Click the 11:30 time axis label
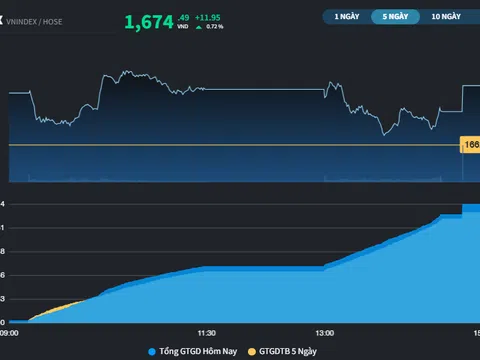480x360 pixels. pyautogui.click(x=206, y=333)
